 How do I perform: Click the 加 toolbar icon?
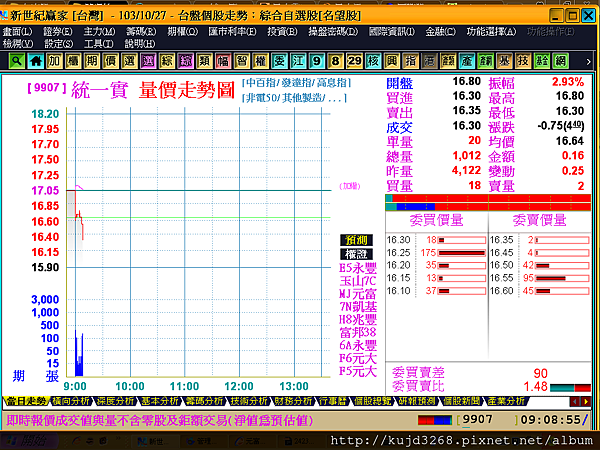pos(54,61)
